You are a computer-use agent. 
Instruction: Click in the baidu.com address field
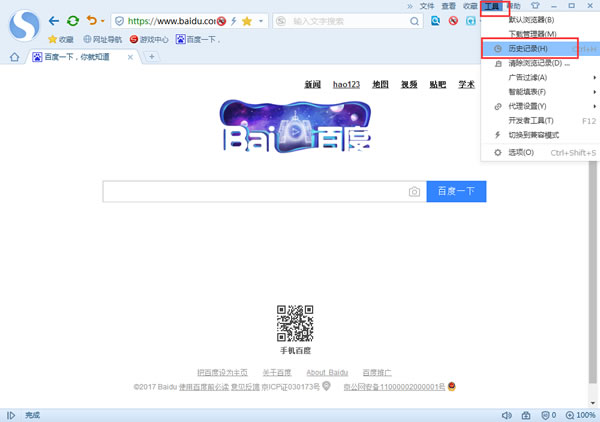[171, 21]
